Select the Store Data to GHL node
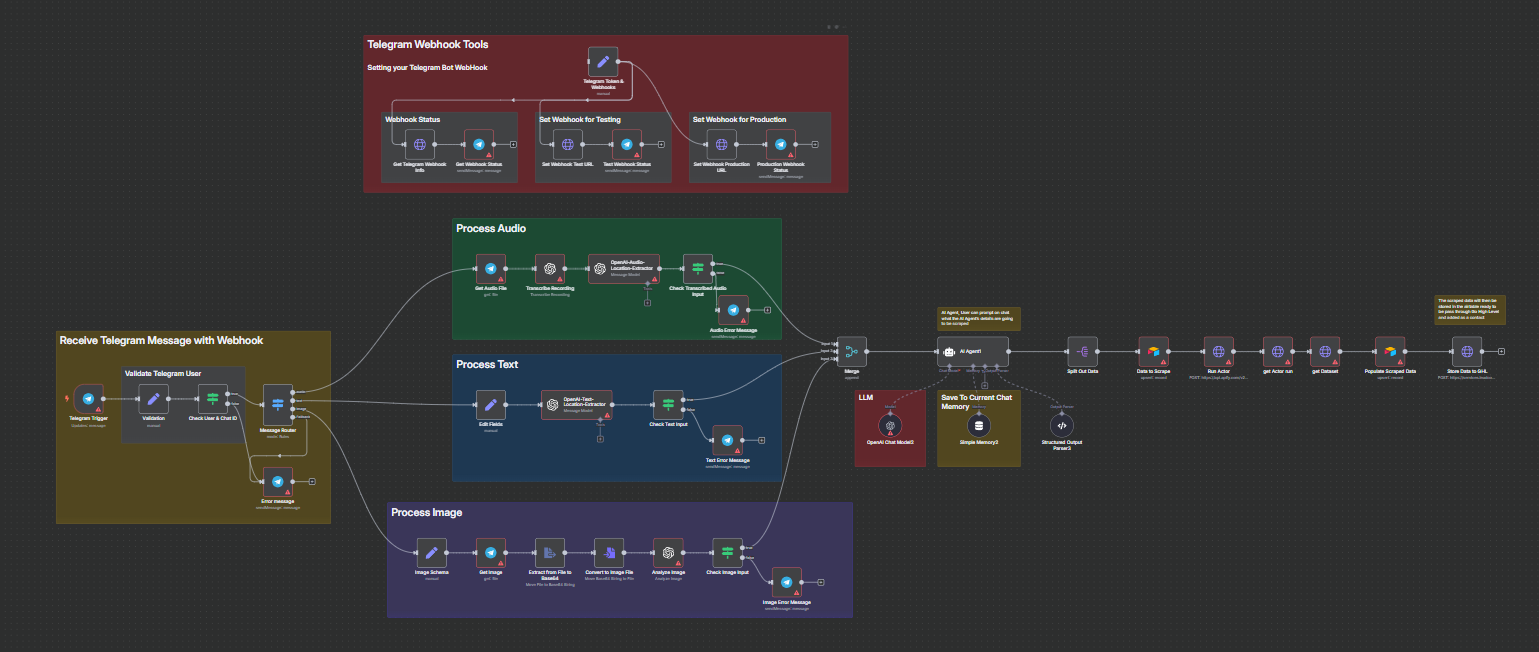1539x652 pixels. coord(1467,352)
